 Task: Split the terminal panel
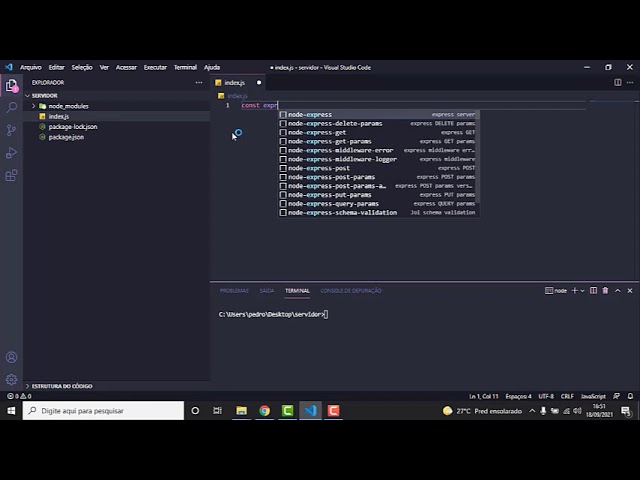tap(593, 291)
